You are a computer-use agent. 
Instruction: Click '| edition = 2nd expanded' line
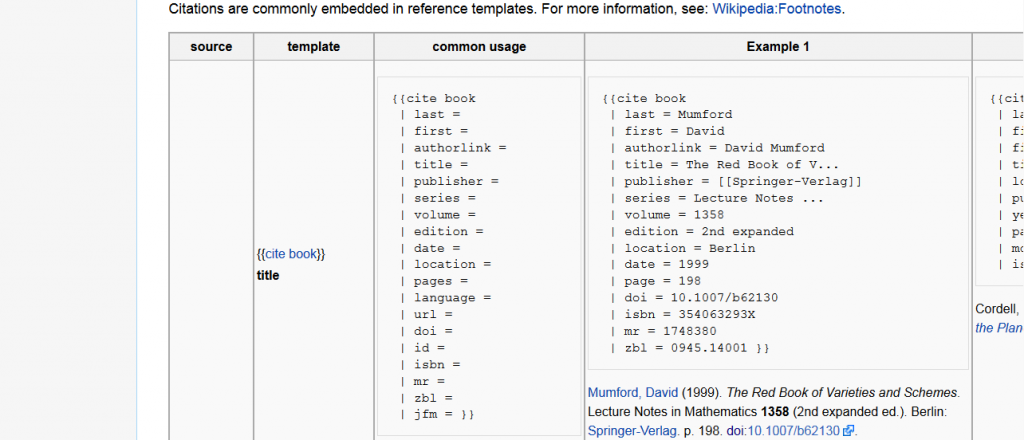(x=702, y=232)
